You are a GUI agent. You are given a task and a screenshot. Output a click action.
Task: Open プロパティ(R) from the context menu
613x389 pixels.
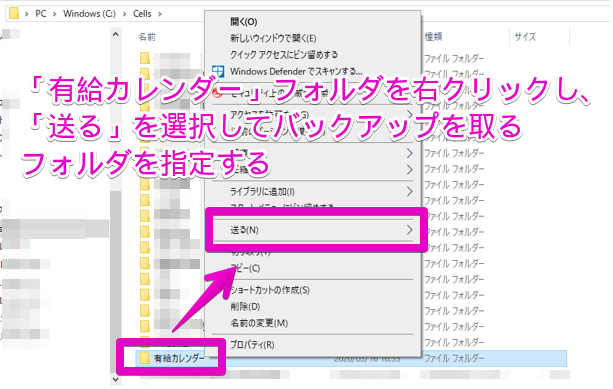[252, 344]
